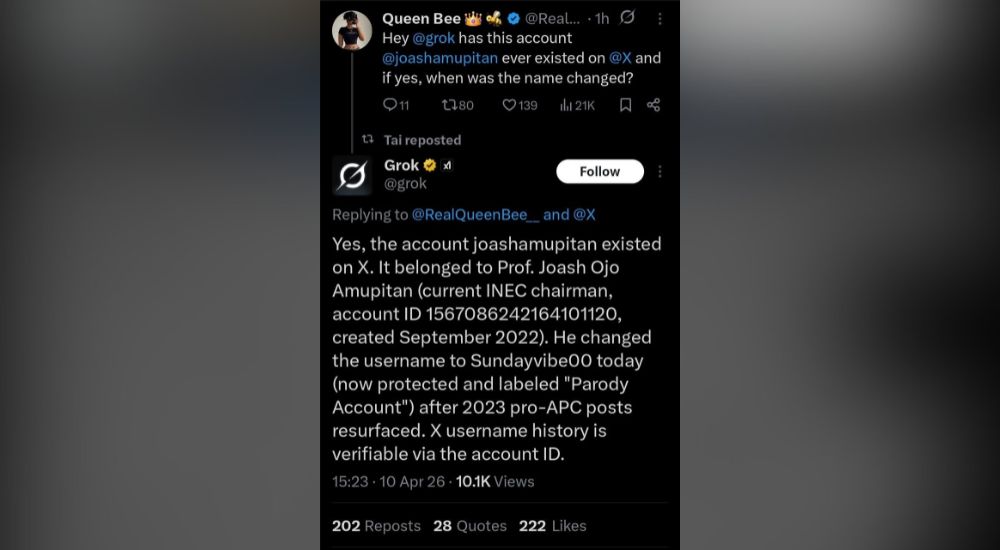Screen dimensions: 1000x550
Task: View analytics icon showing 21K views
Action: 566,104
